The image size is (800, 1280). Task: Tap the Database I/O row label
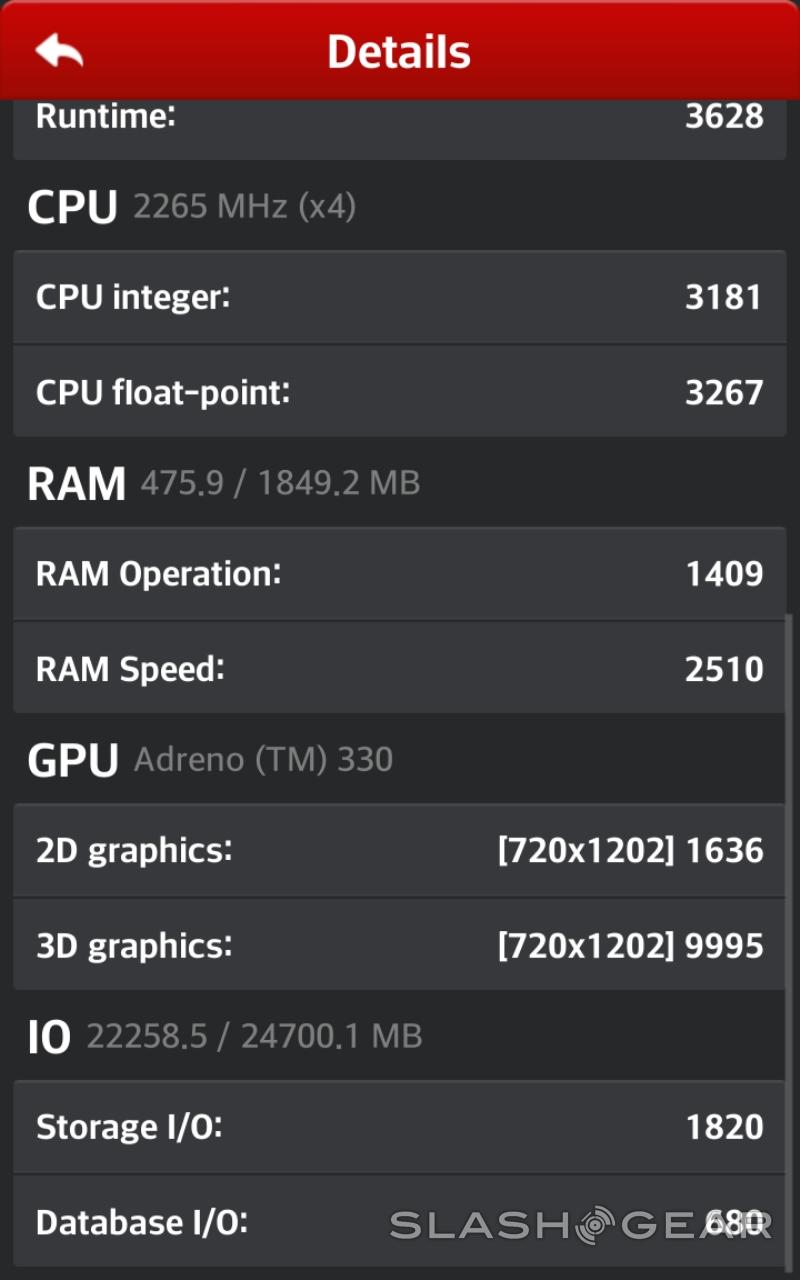point(141,1222)
